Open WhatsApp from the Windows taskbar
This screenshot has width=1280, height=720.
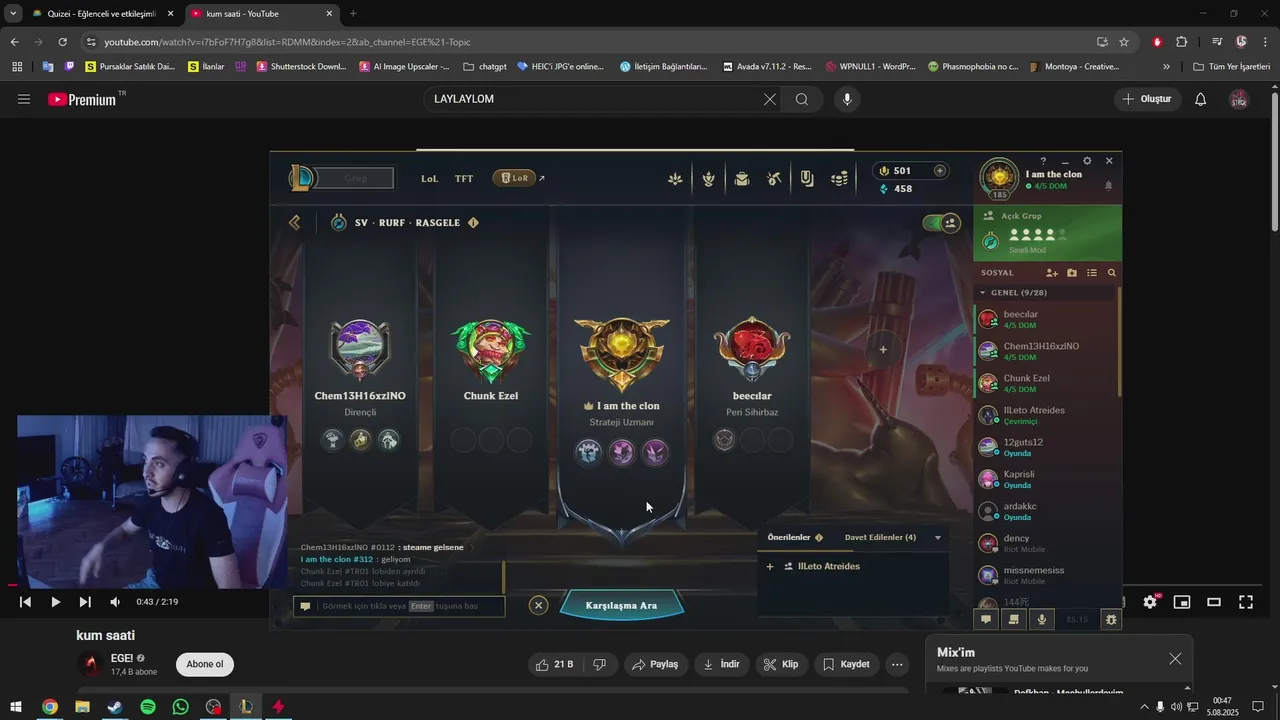[x=180, y=707]
